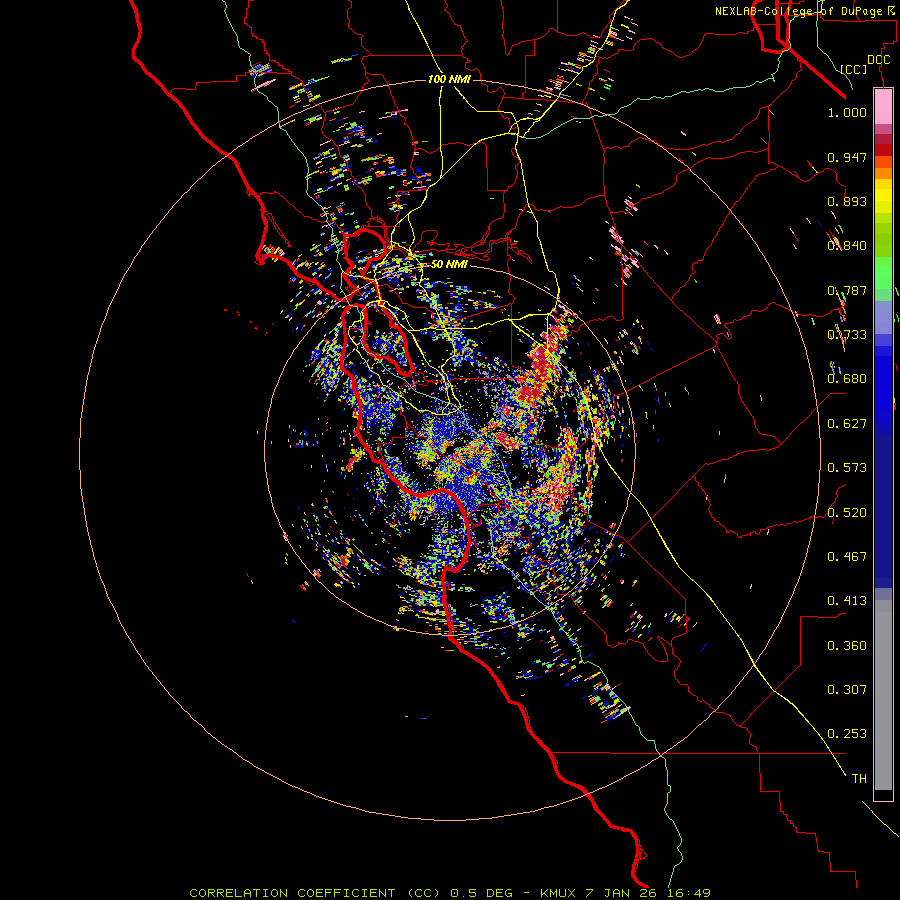Viewport: 900px width, 900px height.
Task: Pick the light pink color band in legend
Action: [x=883, y=106]
